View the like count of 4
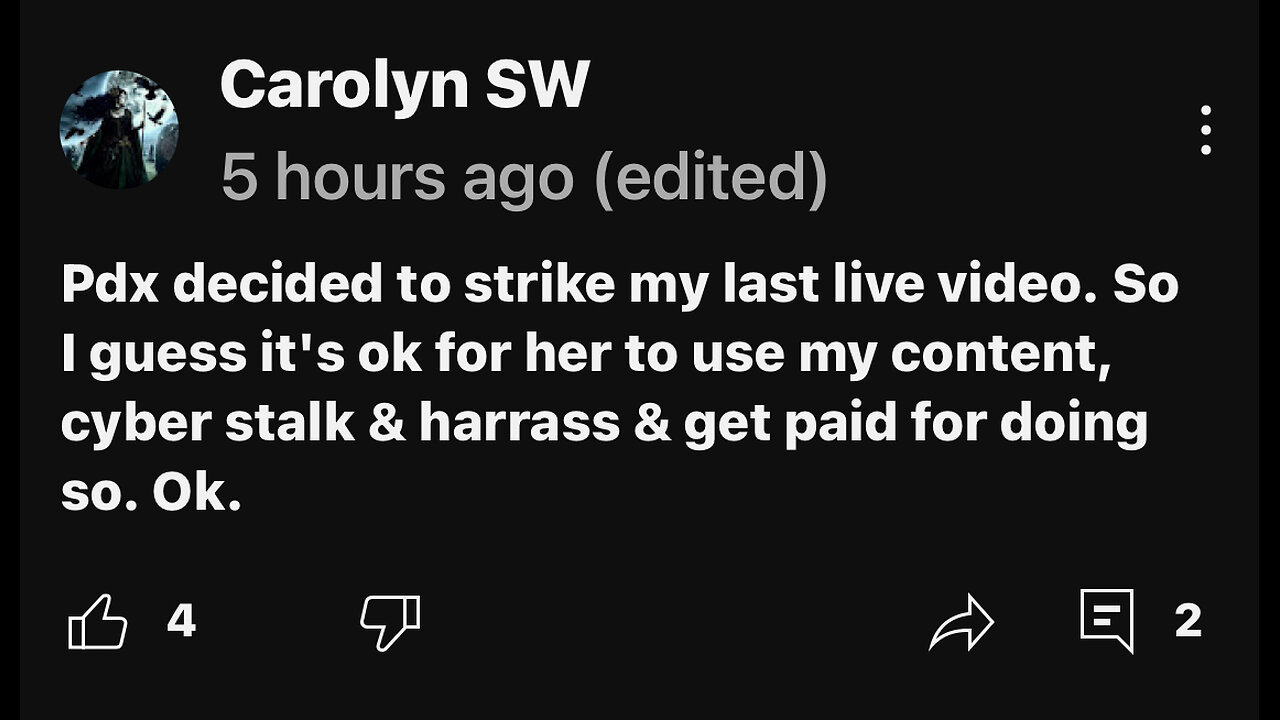Screen dimensions: 1280x720 click(x=181, y=621)
